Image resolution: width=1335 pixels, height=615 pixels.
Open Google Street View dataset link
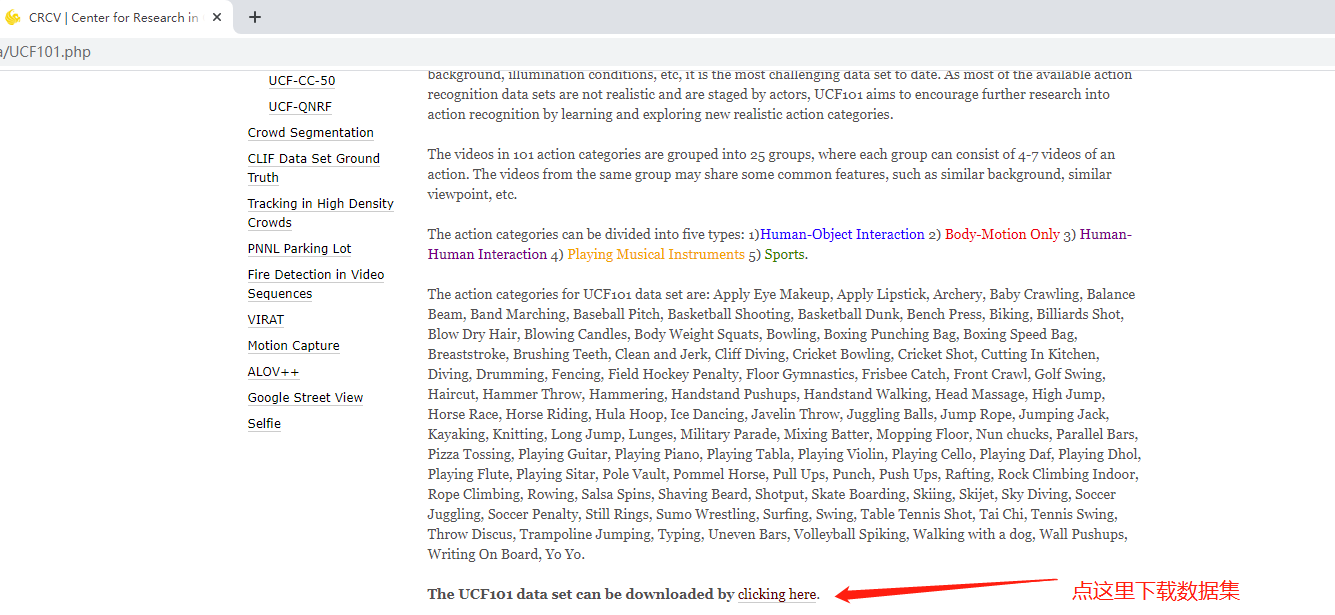pyautogui.click(x=306, y=398)
